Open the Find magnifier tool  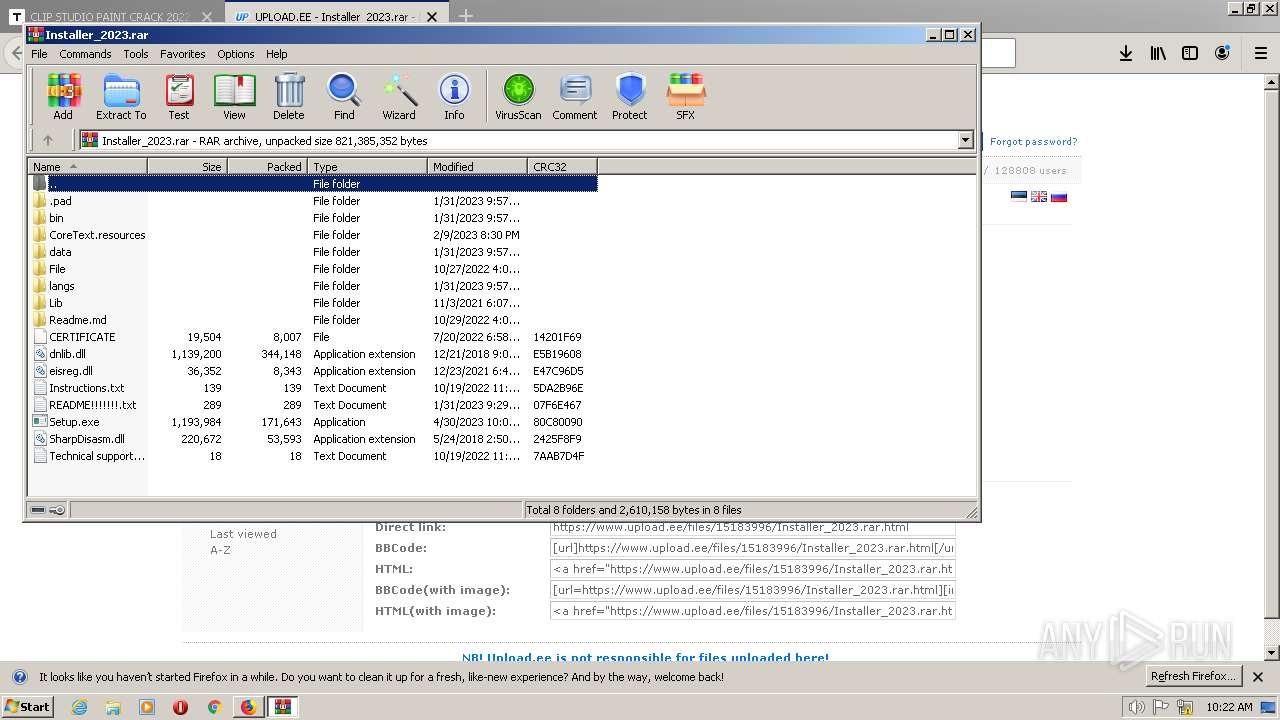tap(344, 97)
